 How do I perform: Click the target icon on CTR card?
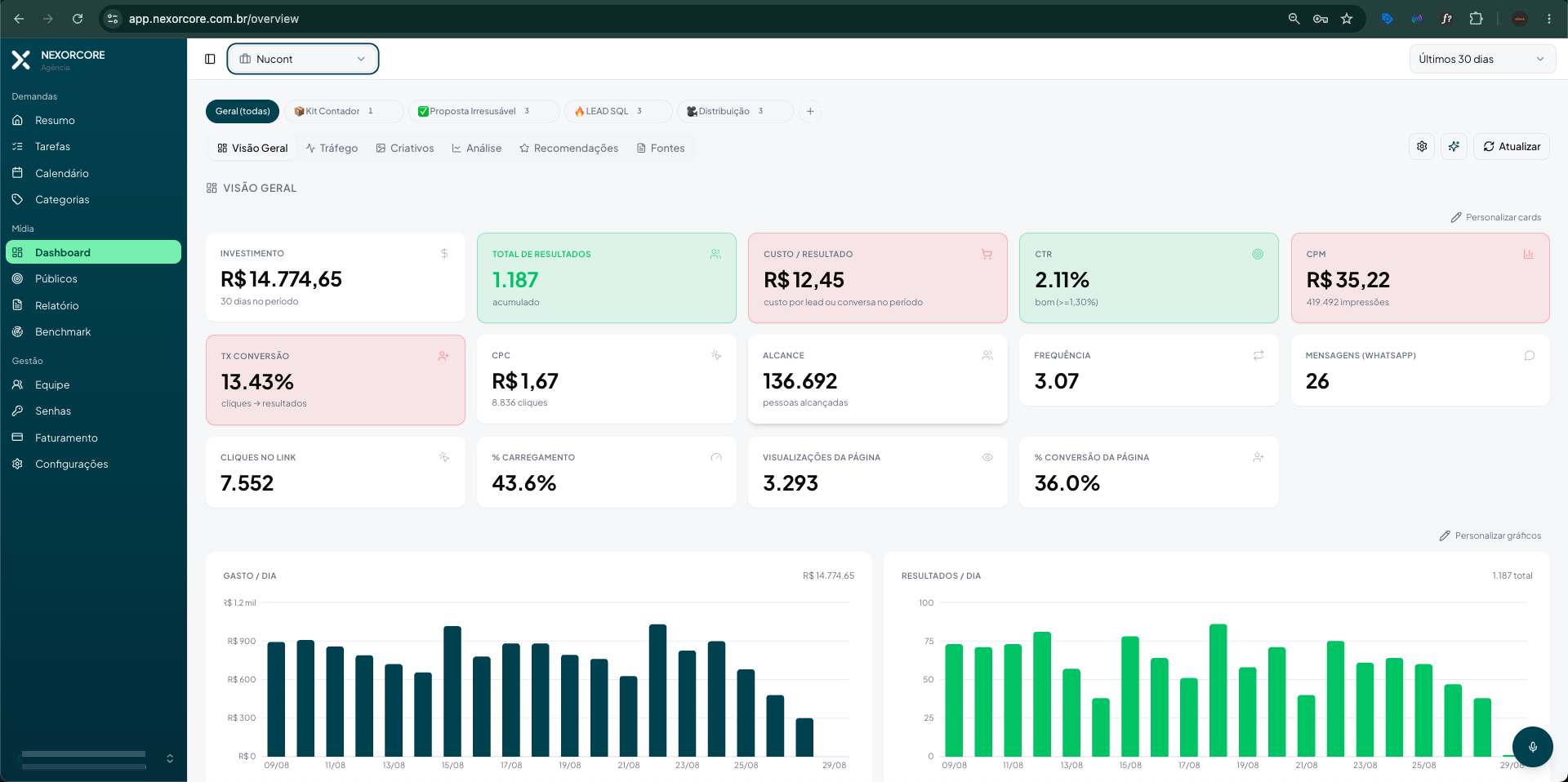pos(1258,254)
